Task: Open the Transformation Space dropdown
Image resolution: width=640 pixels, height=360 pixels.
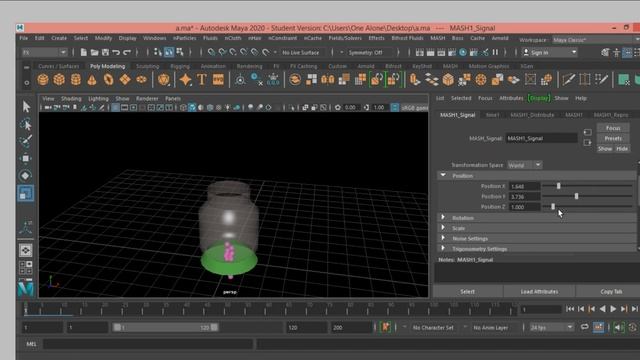Action: (525, 165)
